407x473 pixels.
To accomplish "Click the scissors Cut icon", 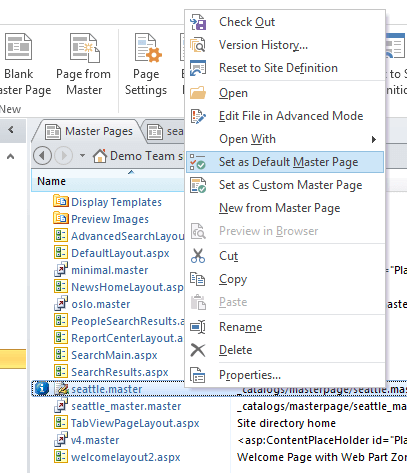I will click(x=198, y=256).
